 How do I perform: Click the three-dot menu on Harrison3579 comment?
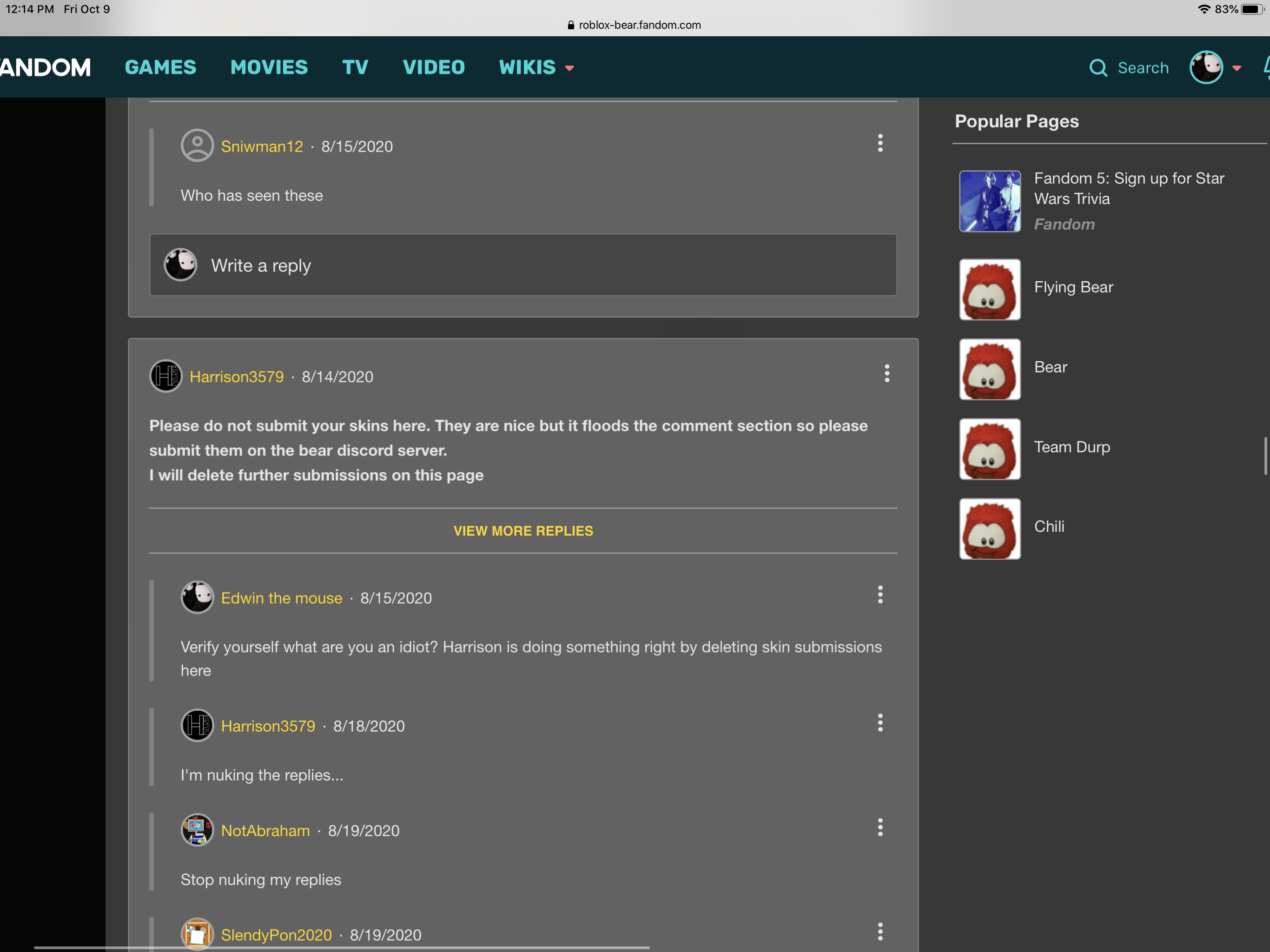click(x=884, y=373)
